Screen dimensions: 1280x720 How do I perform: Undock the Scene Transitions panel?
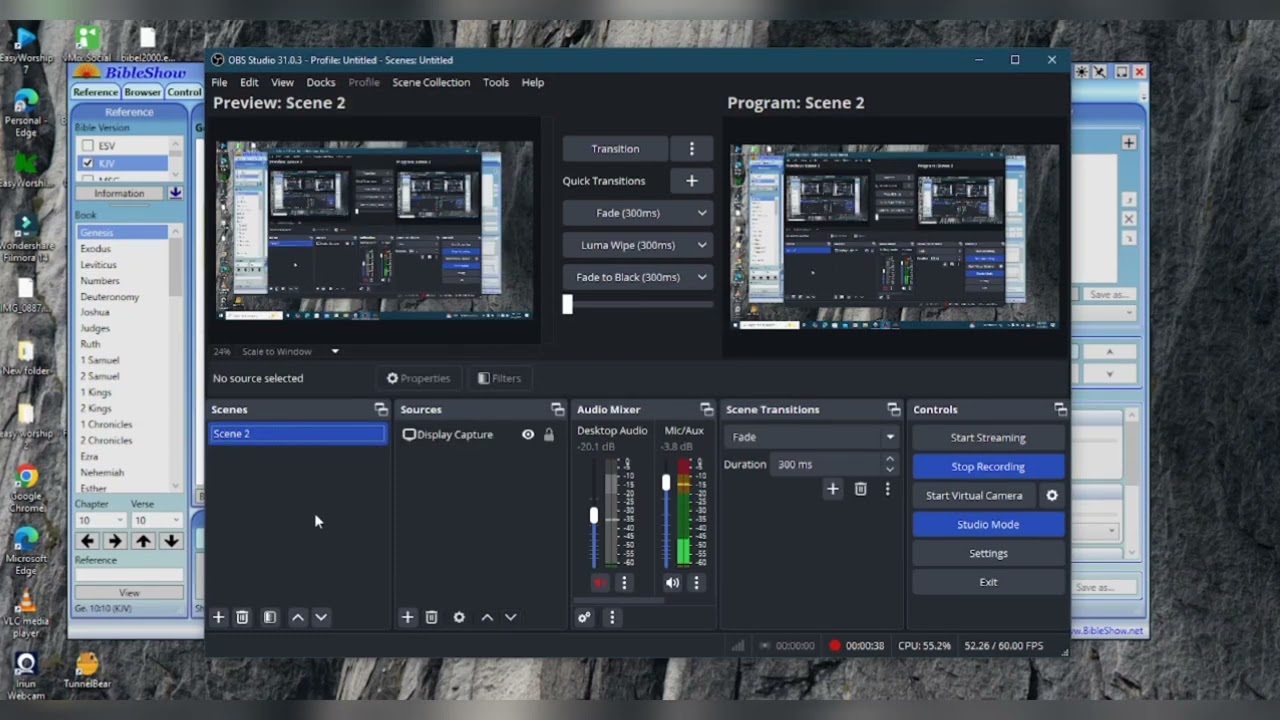[893, 409]
